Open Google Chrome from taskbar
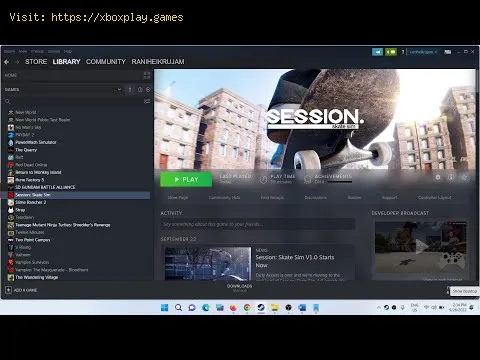This screenshot has height=360, width=480. coord(247,307)
